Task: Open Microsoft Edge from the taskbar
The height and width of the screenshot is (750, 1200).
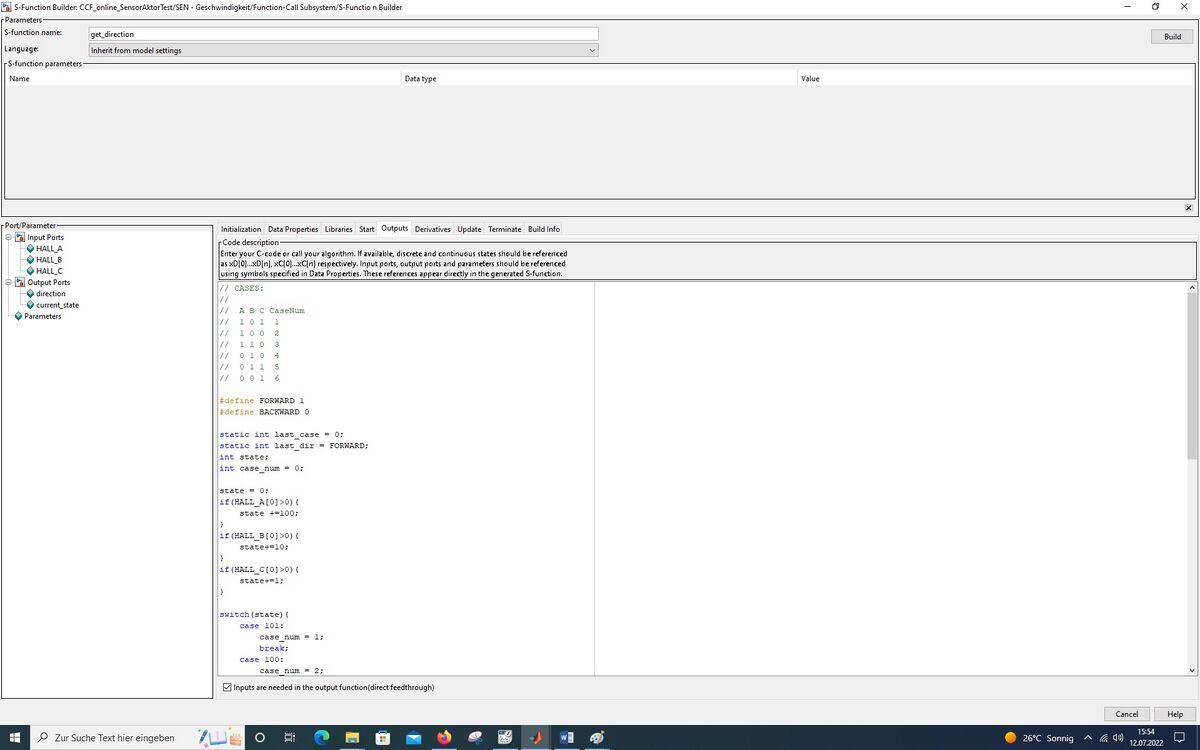Action: coord(321,738)
